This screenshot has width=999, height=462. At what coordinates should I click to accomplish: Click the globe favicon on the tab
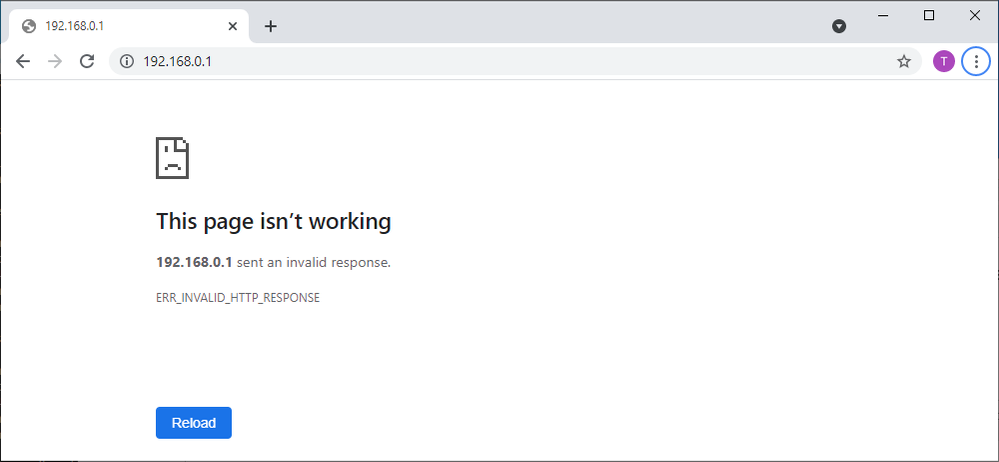29,26
